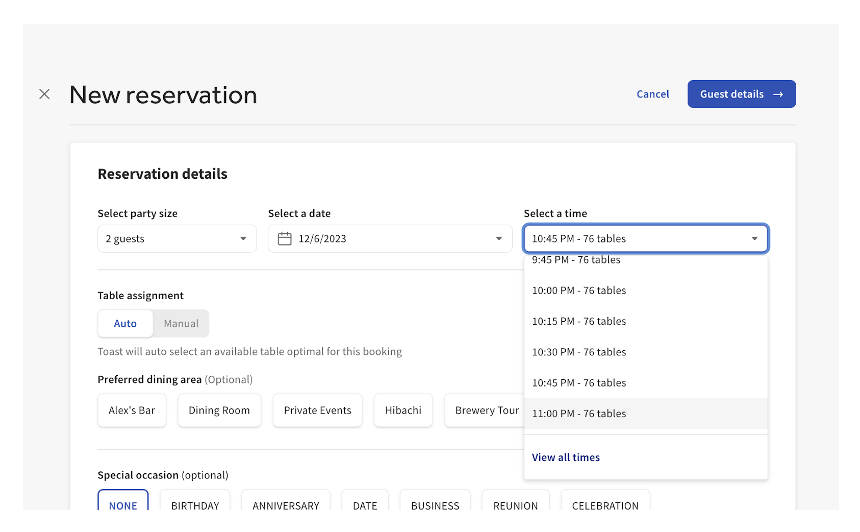Select the NONE special occasion option
The image size is (860, 532).
[x=123, y=504]
